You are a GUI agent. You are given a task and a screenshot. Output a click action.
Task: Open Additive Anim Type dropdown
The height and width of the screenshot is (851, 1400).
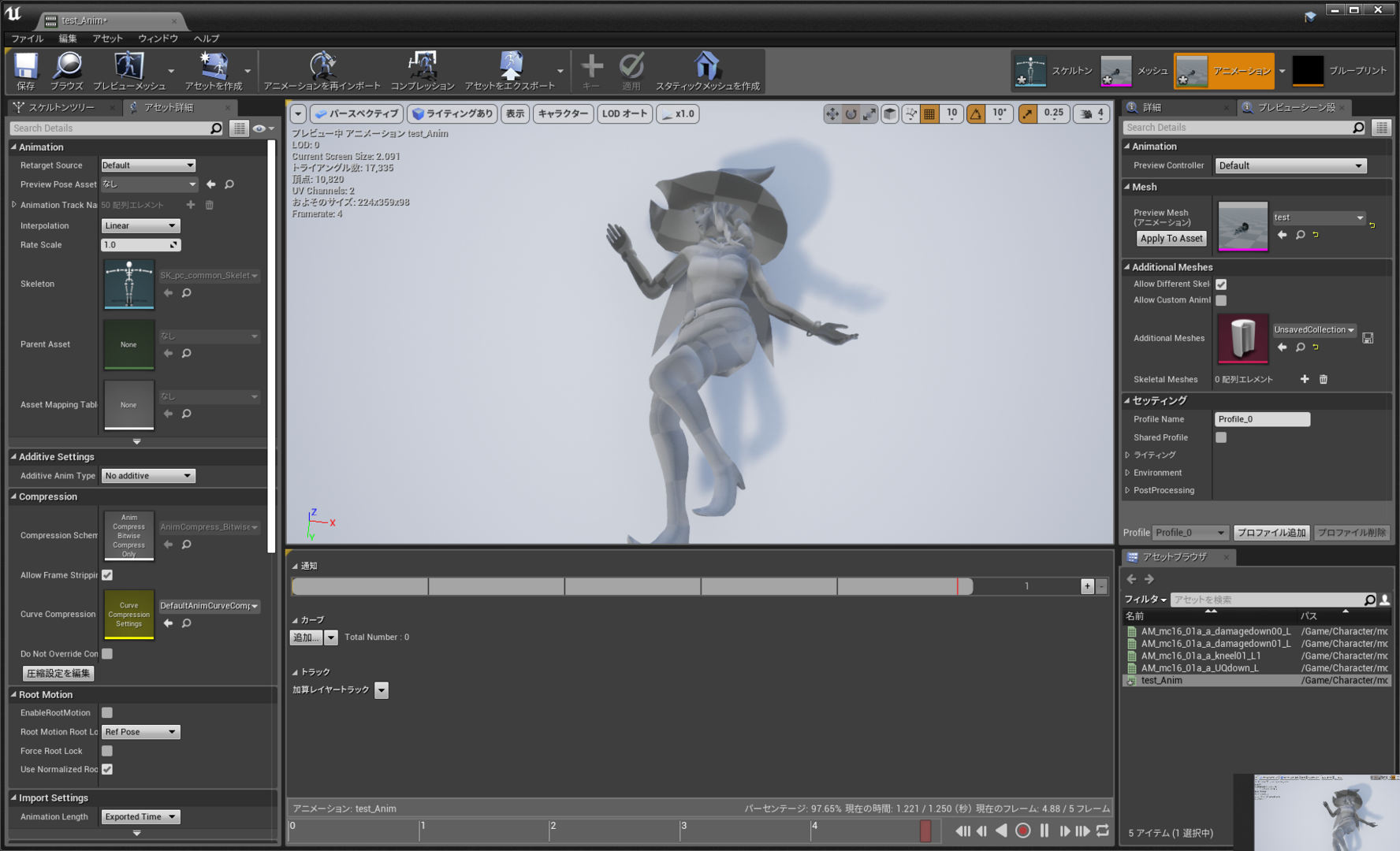(147, 476)
